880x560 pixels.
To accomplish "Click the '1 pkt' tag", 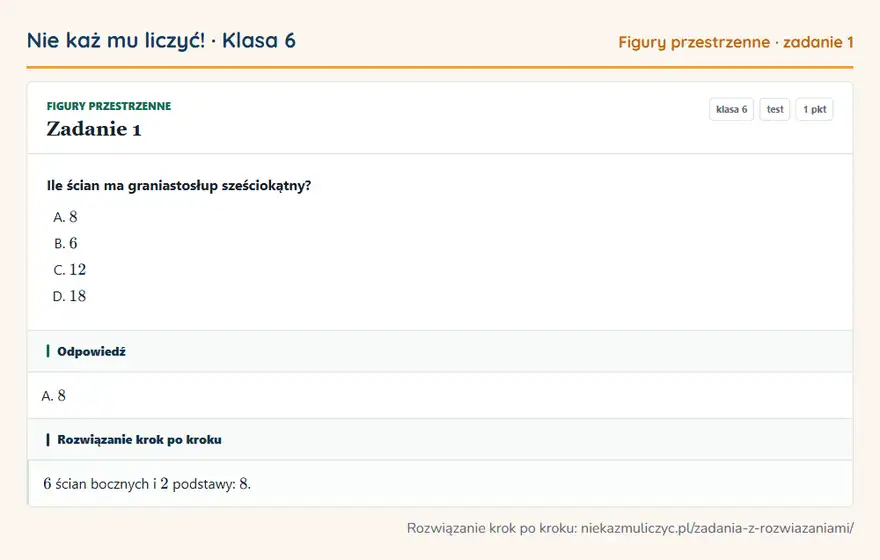I will point(814,109).
